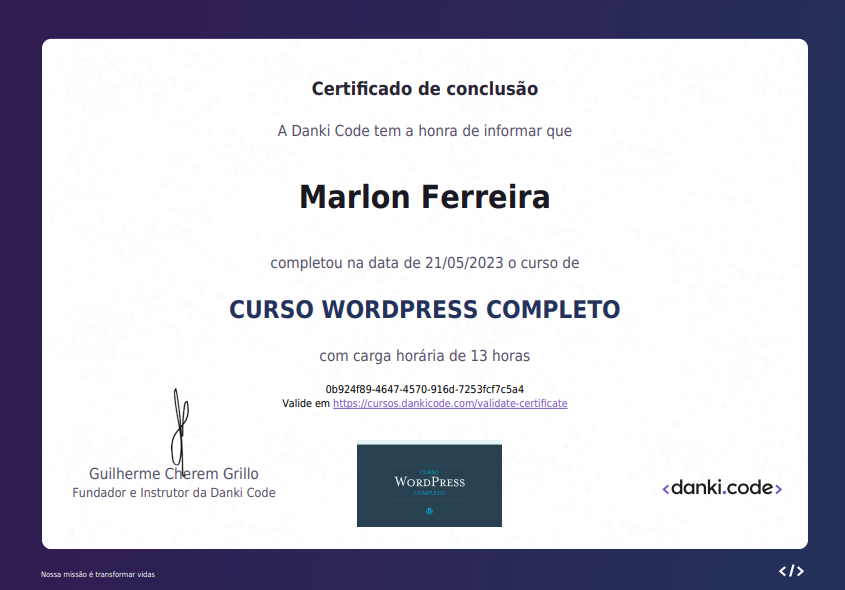Click the right angle bracket of danki.code logo
This screenshot has height=590, width=845.
(778, 488)
